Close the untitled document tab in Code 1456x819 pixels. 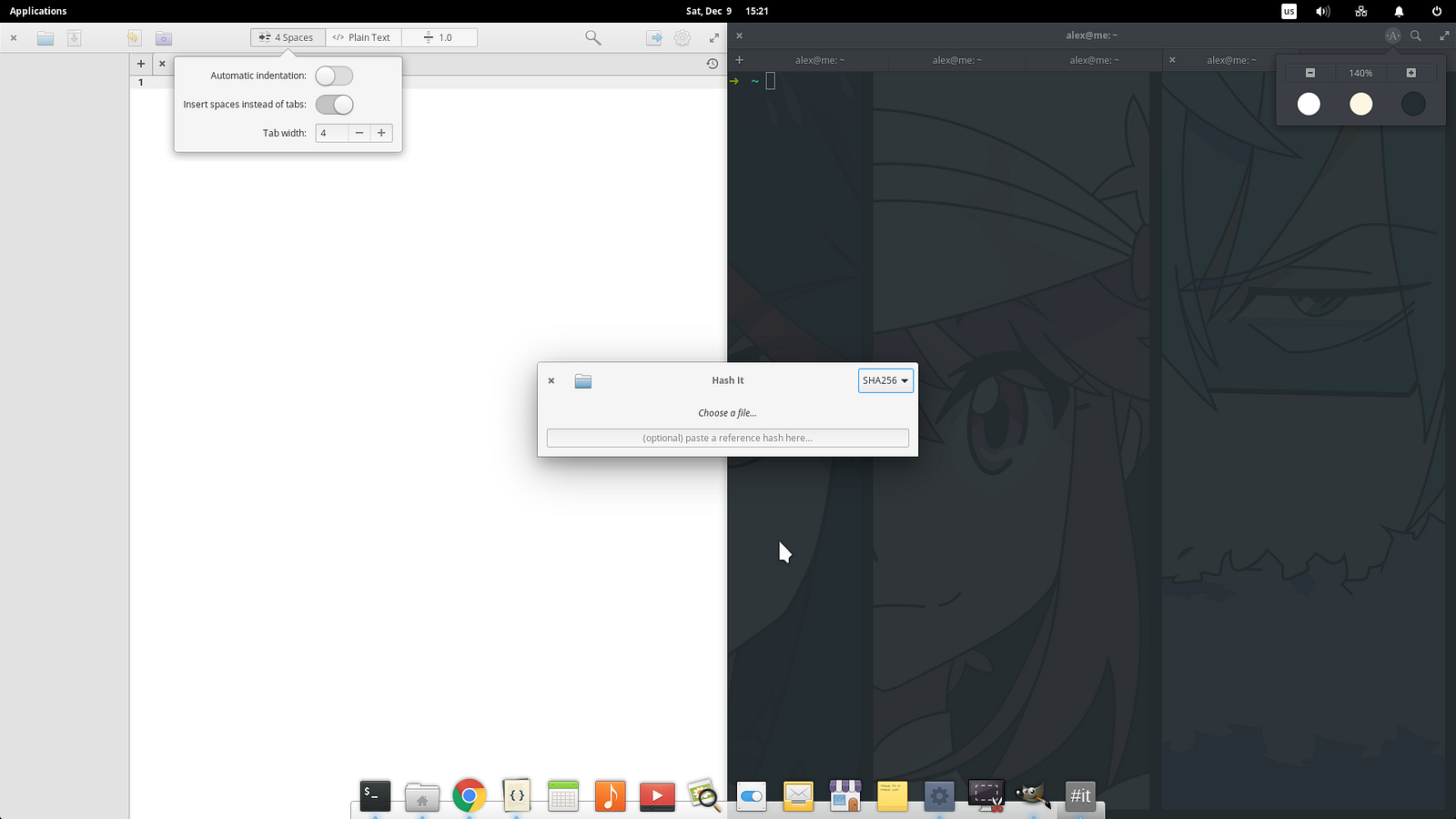pos(162,64)
